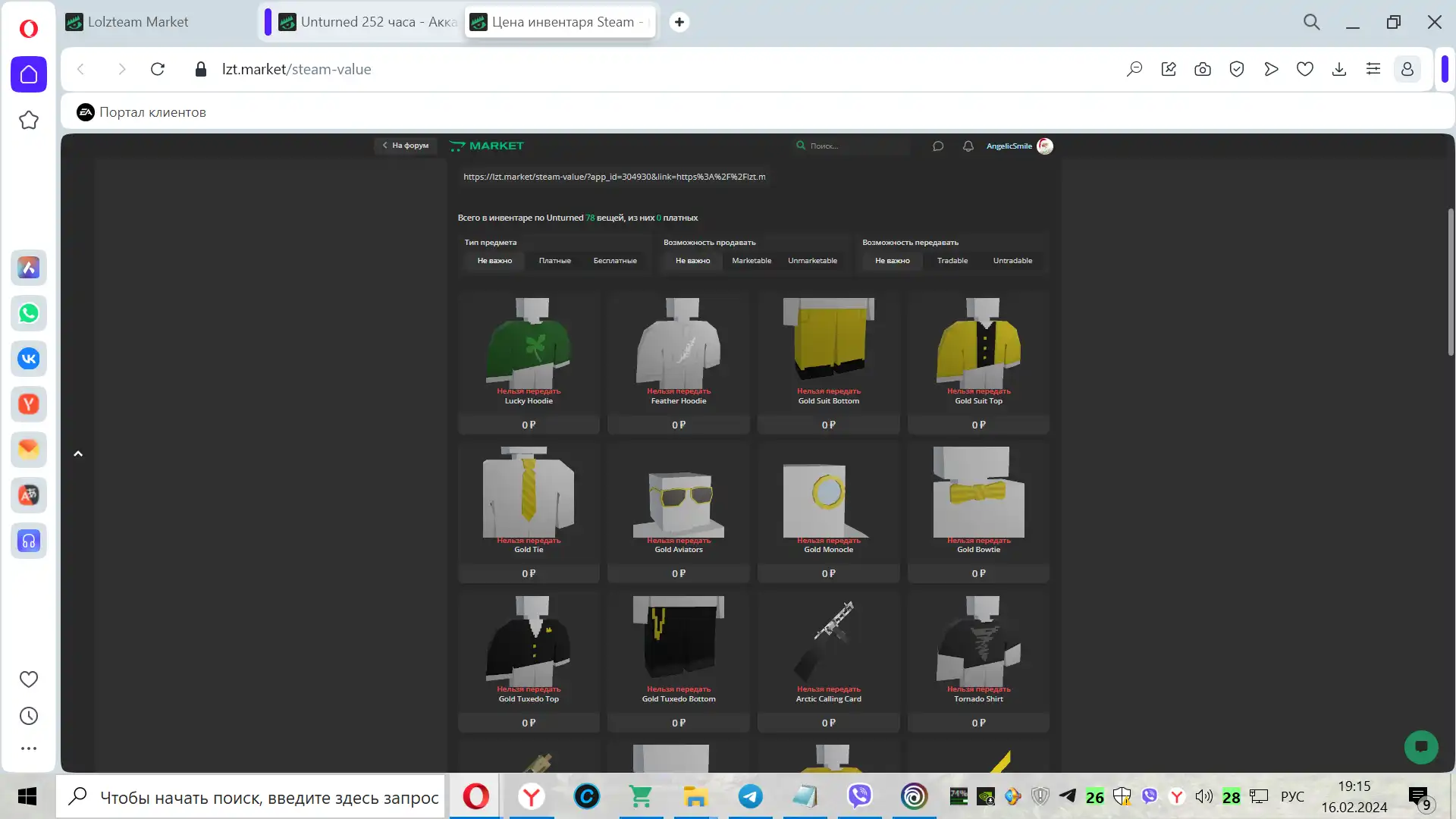
Task: Click the inventory link URL input field
Action: [614, 177]
